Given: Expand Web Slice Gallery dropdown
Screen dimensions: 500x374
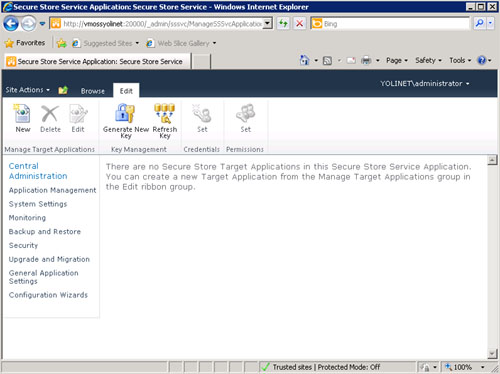Looking at the screenshot, I should point(214,43).
